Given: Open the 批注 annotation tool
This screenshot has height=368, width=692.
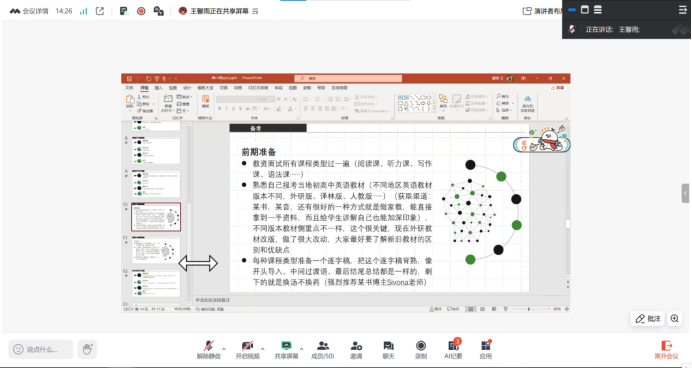Looking at the screenshot, I should tap(648, 319).
